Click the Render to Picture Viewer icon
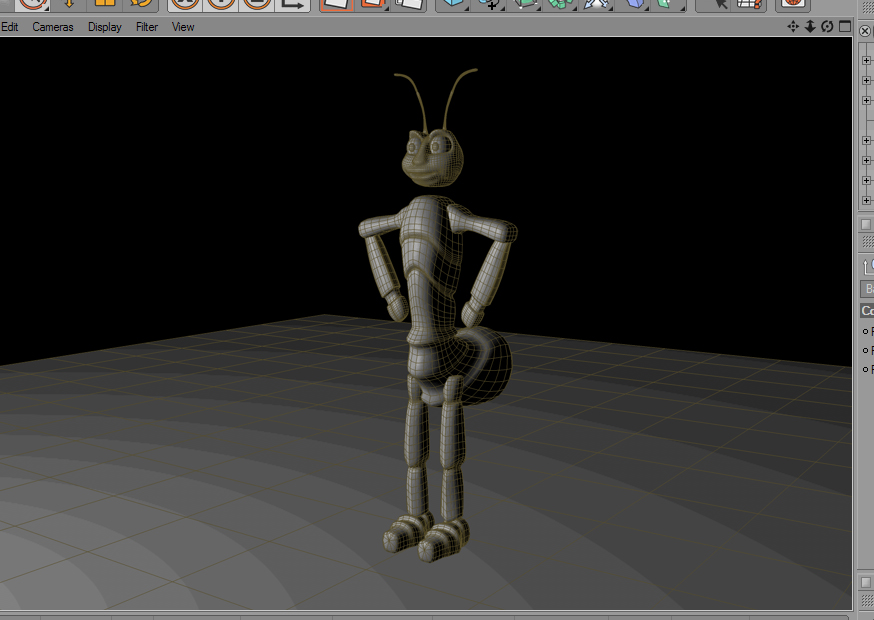Screen dimensions: 874x620 tap(372, 4)
